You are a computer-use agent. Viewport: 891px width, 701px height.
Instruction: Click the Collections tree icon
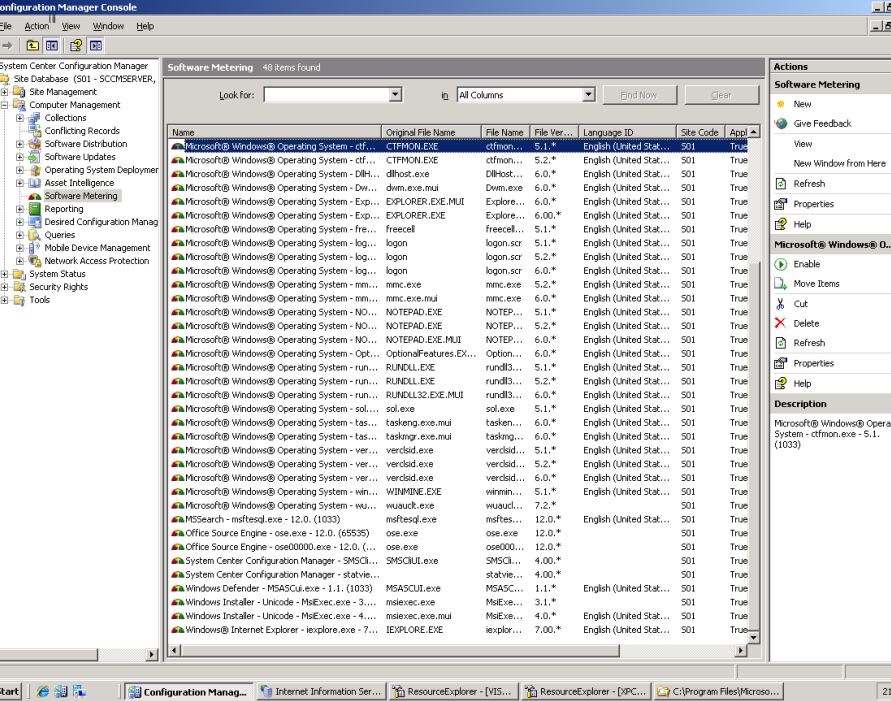[x=35, y=118]
